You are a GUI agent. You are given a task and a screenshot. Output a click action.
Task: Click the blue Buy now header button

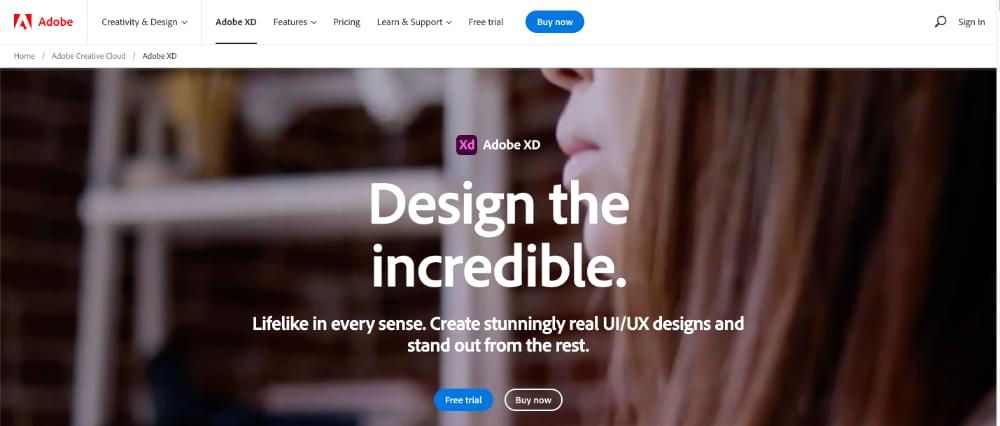coord(555,22)
